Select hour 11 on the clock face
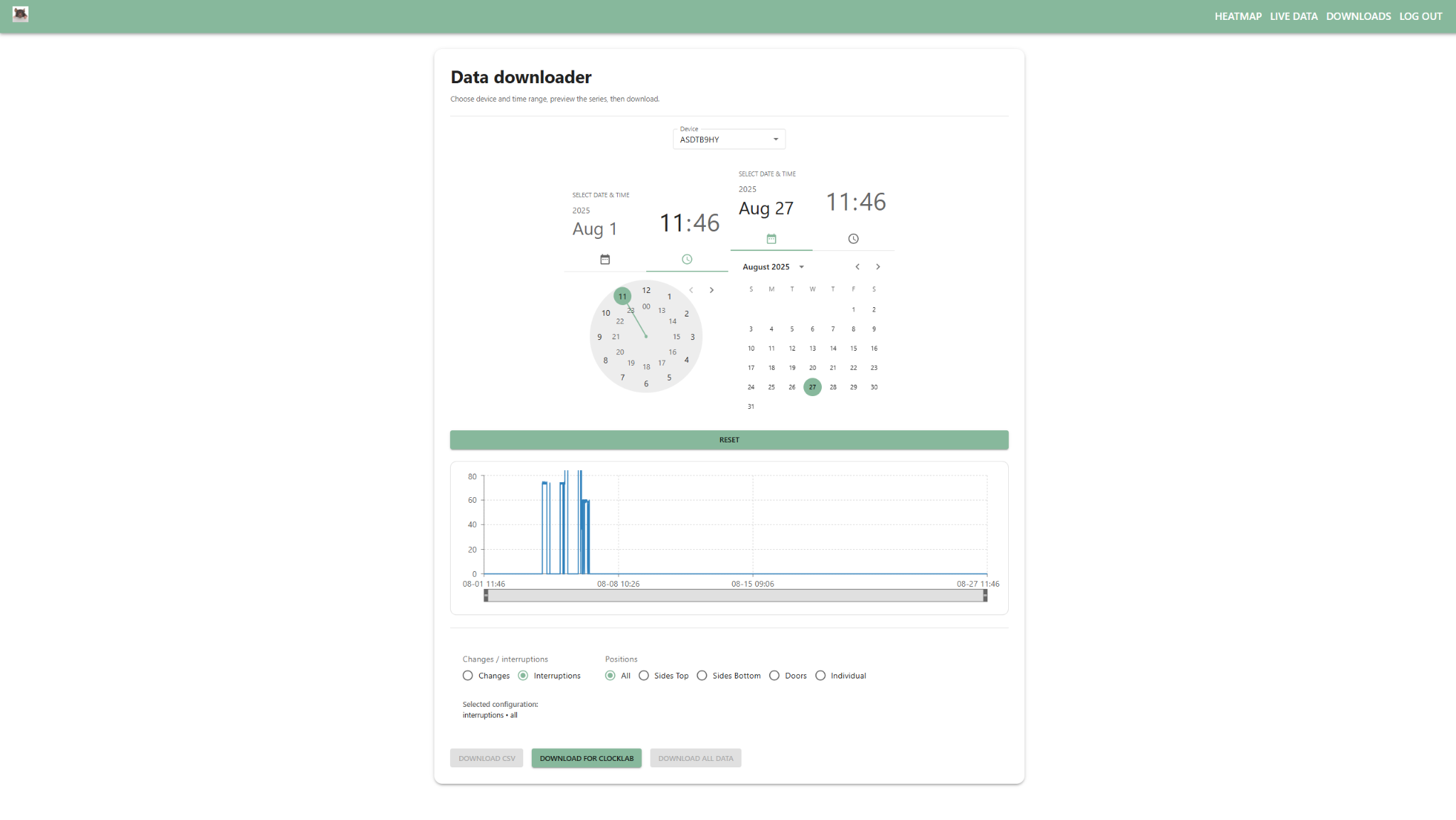This screenshot has height=820, width=1456. click(623, 297)
